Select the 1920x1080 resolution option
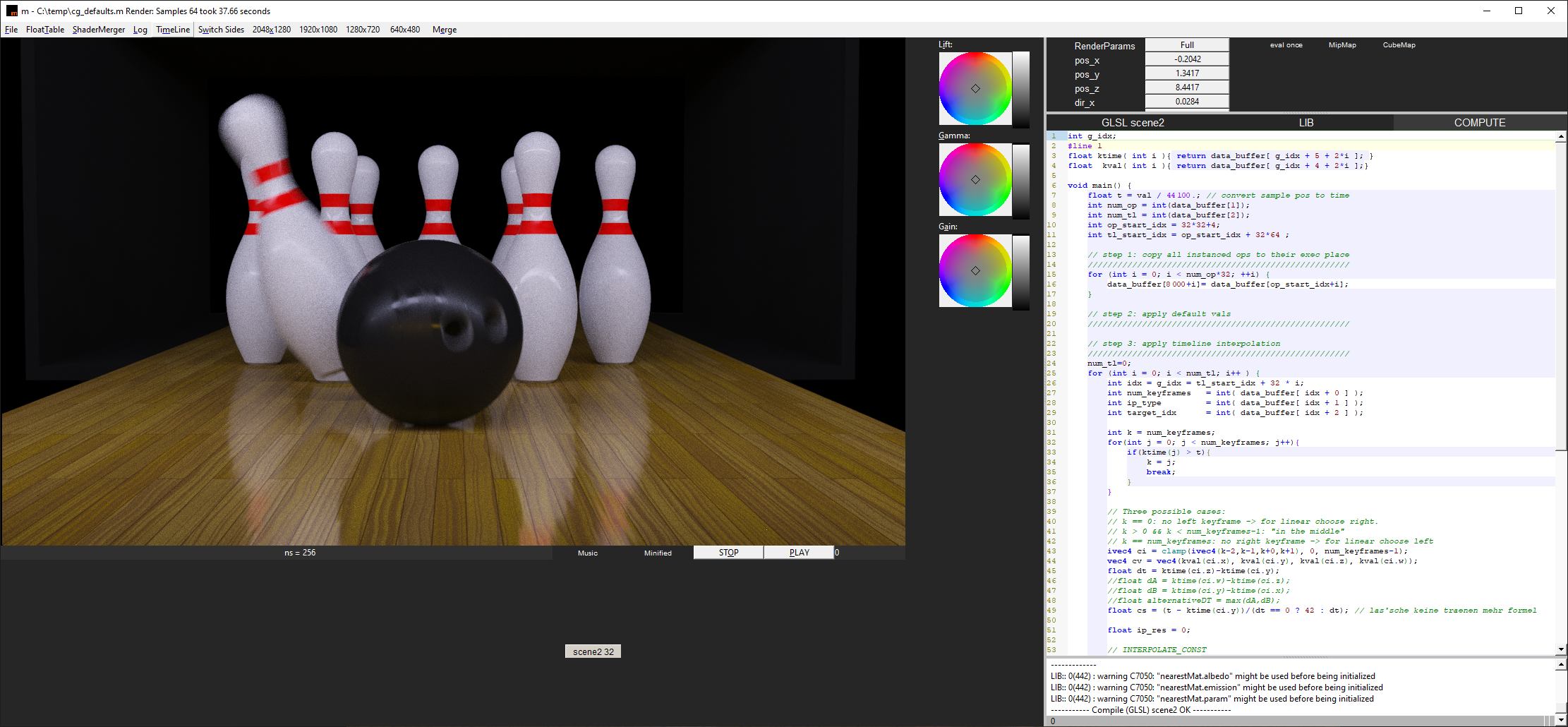Image resolution: width=1568 pixels, height=727 pixels. point(318,30)
